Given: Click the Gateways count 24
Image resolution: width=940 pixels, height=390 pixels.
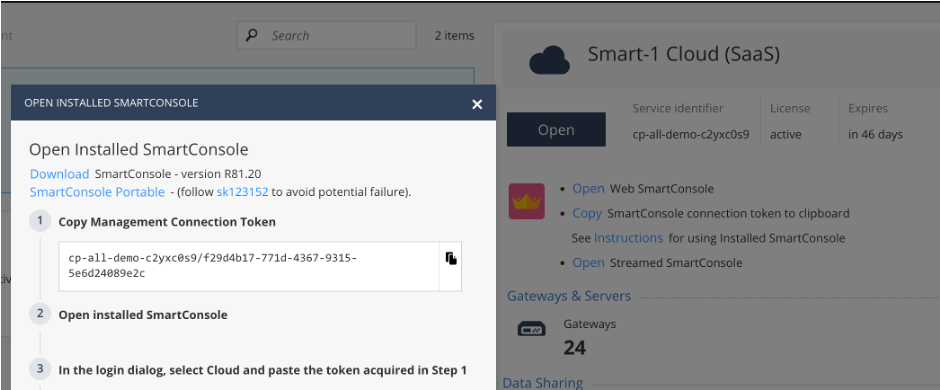Looking at the screenshot, I should pyautogui.click(x=575, y=347).
